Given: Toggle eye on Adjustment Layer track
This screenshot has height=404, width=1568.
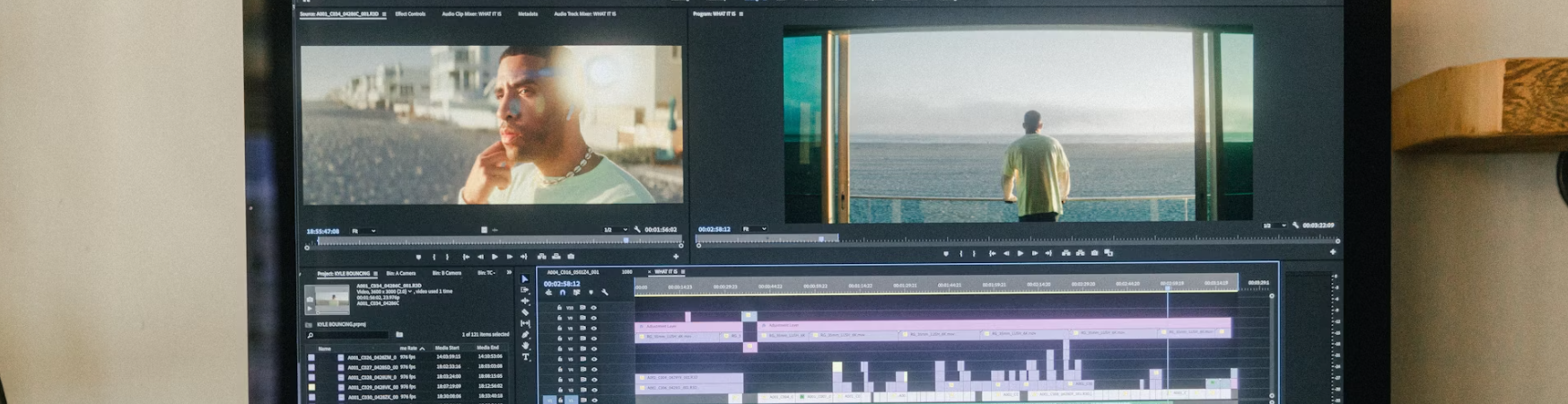Looking at the screenshot, I should point(593,329).
